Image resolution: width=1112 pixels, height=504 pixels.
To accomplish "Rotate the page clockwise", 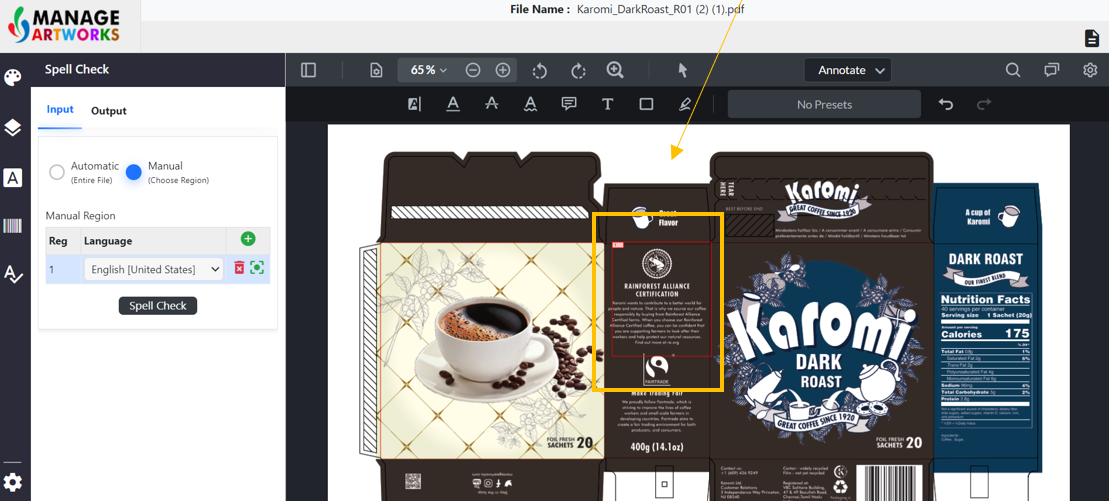I will click(x=578, y=70).
